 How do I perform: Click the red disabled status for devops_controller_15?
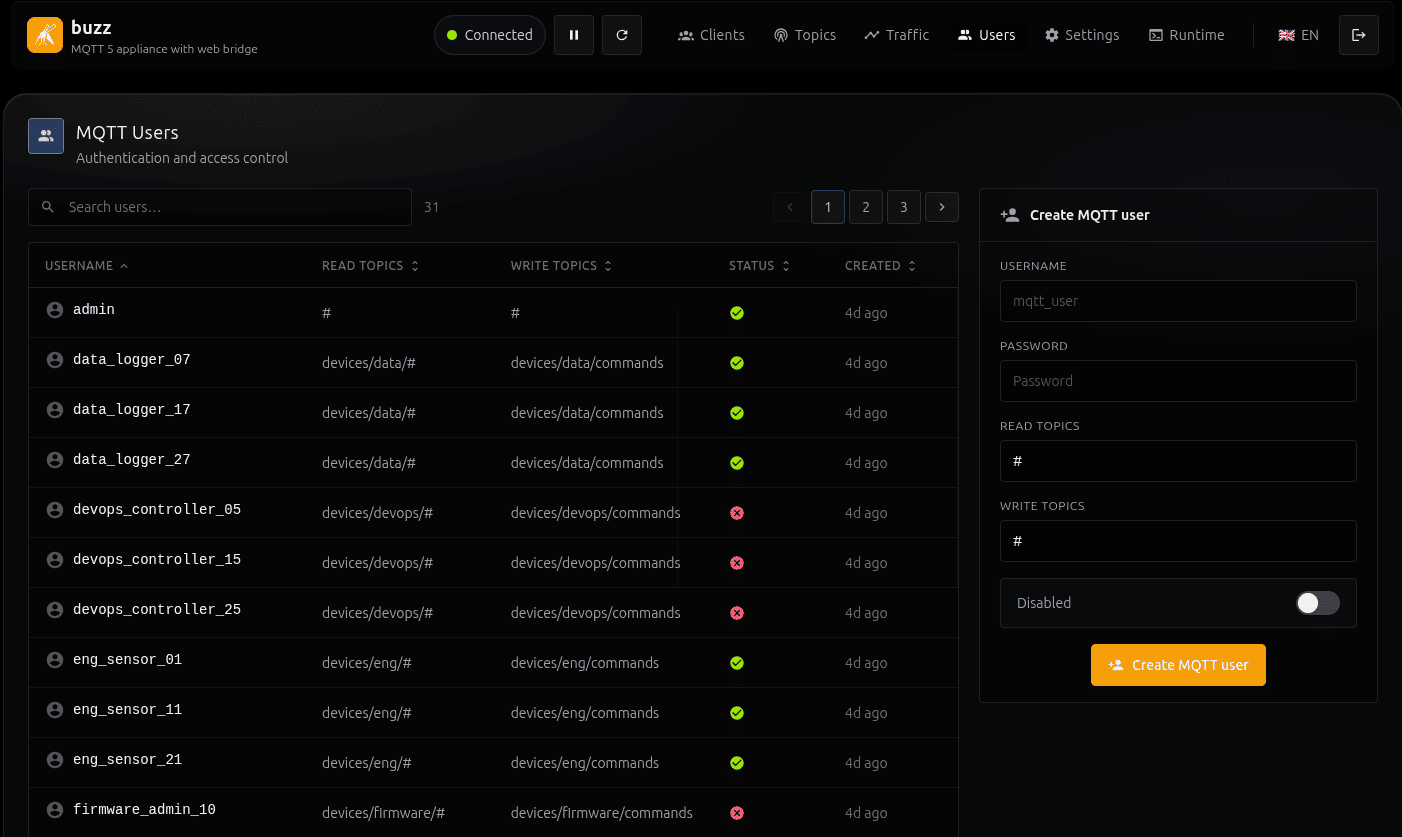(x=737, y=563)
